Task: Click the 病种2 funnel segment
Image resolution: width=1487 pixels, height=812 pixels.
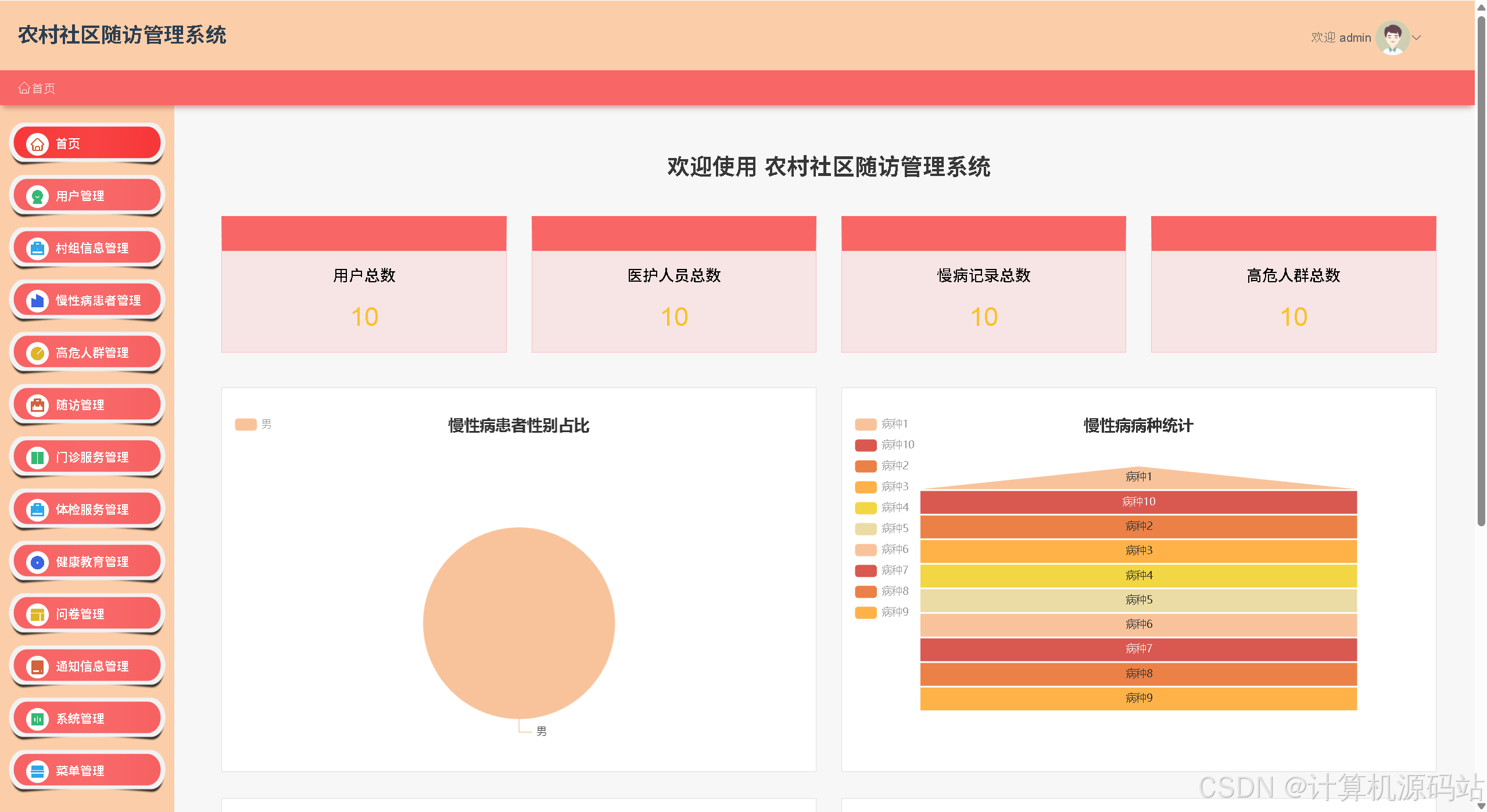Action: point(1138,526)
